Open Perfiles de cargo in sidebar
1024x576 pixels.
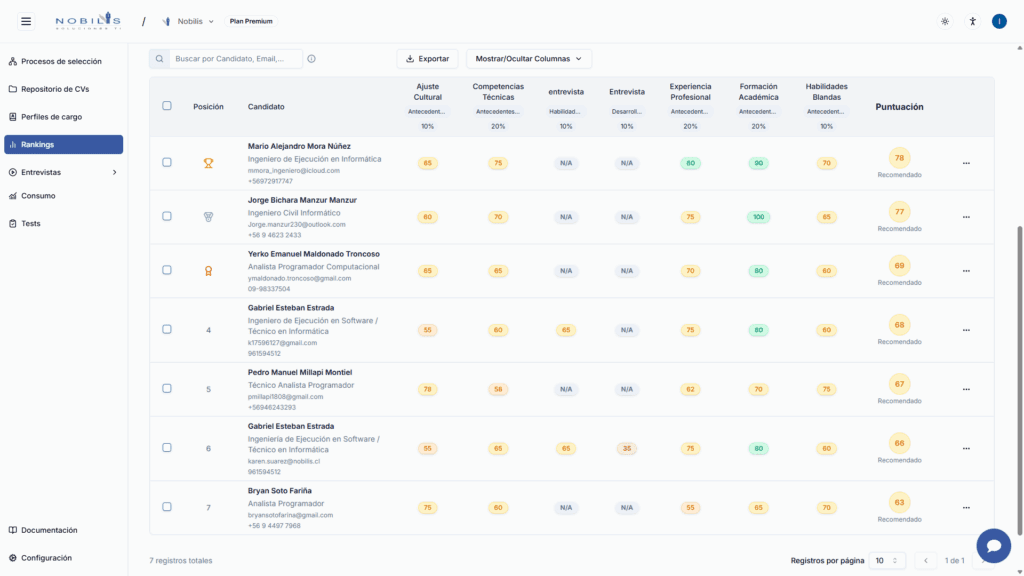click(x=51, y=117)
